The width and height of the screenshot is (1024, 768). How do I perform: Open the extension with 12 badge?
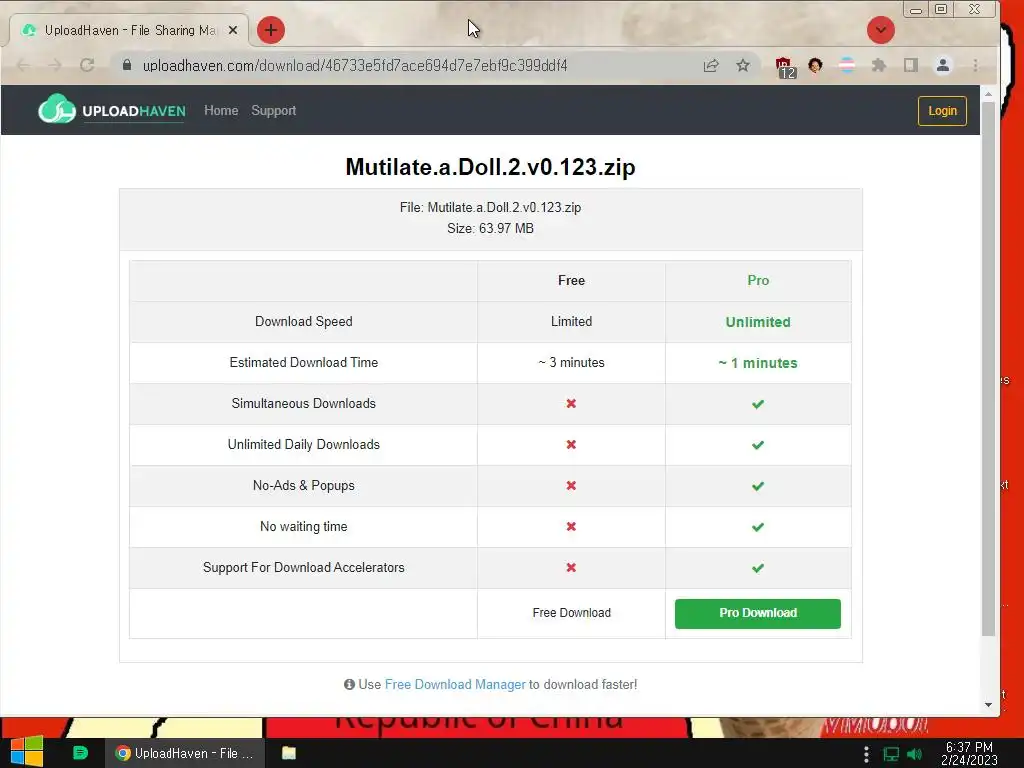(x=785, y=67)
